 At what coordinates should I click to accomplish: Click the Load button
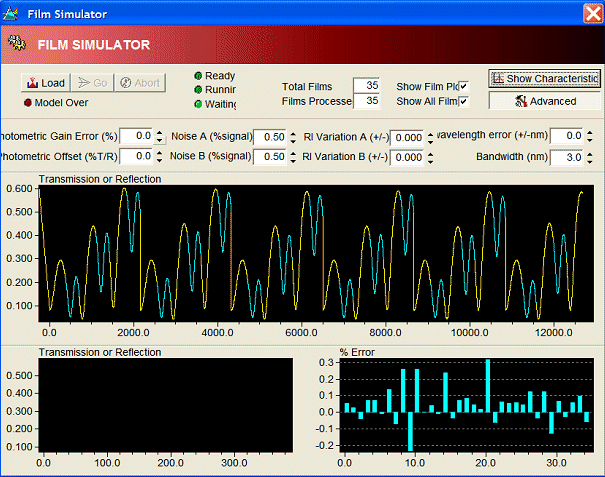[46, 83]
